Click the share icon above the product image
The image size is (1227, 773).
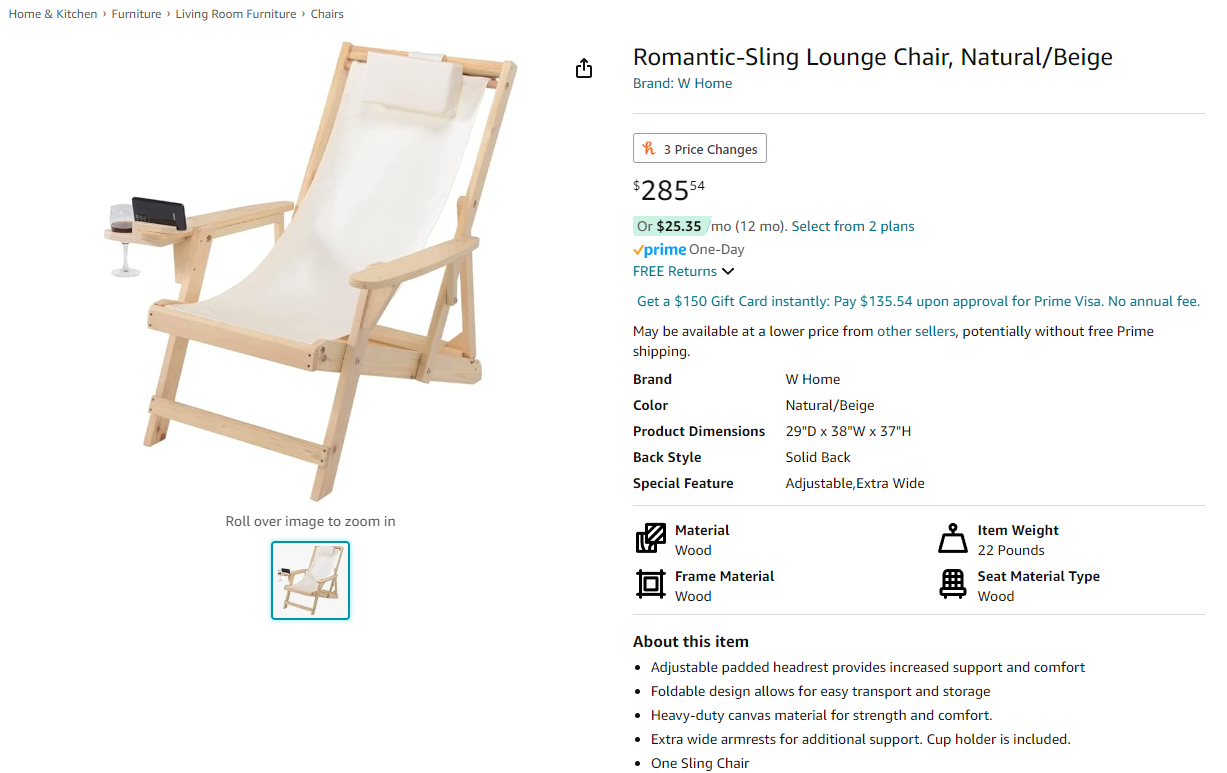pyautogui.click(x=584, y=68)
